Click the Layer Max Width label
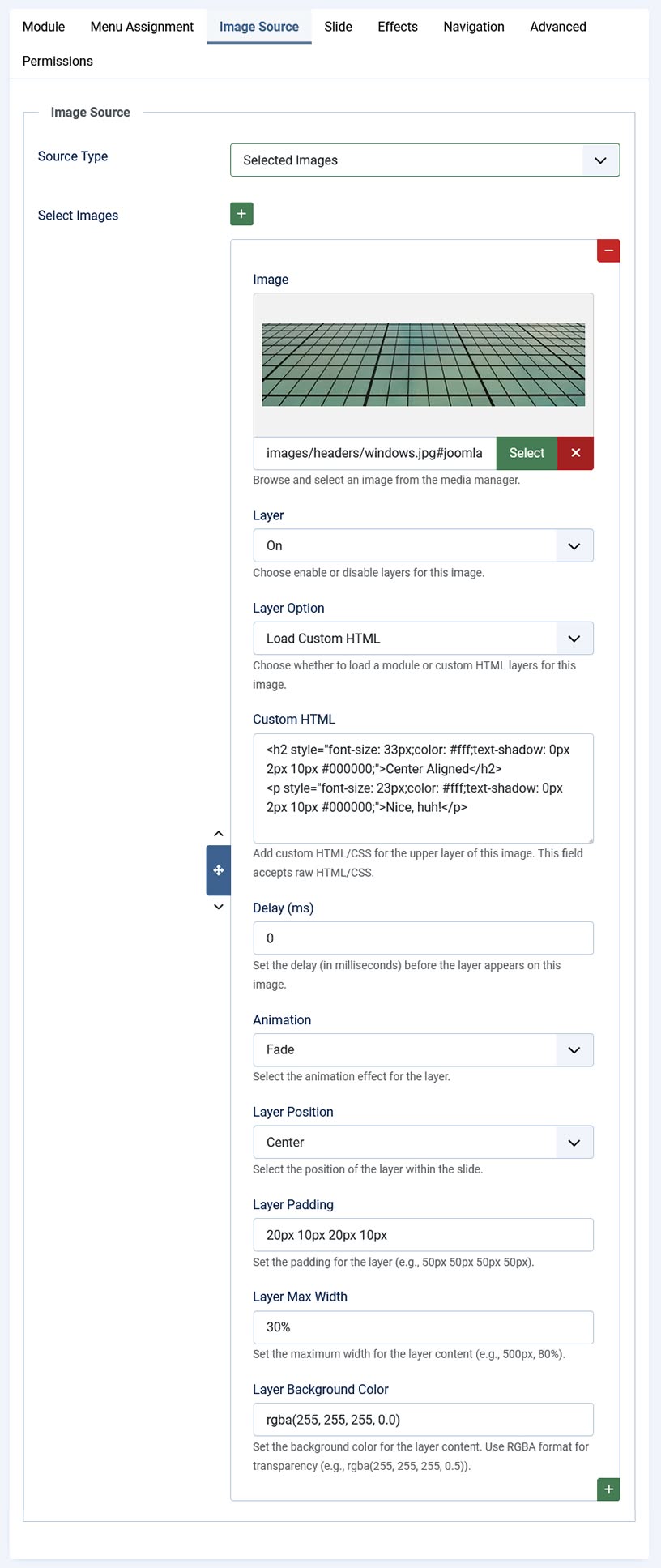Image resolution: width=661 pixels, height=1568 pixels. (x=300, y=1297)
